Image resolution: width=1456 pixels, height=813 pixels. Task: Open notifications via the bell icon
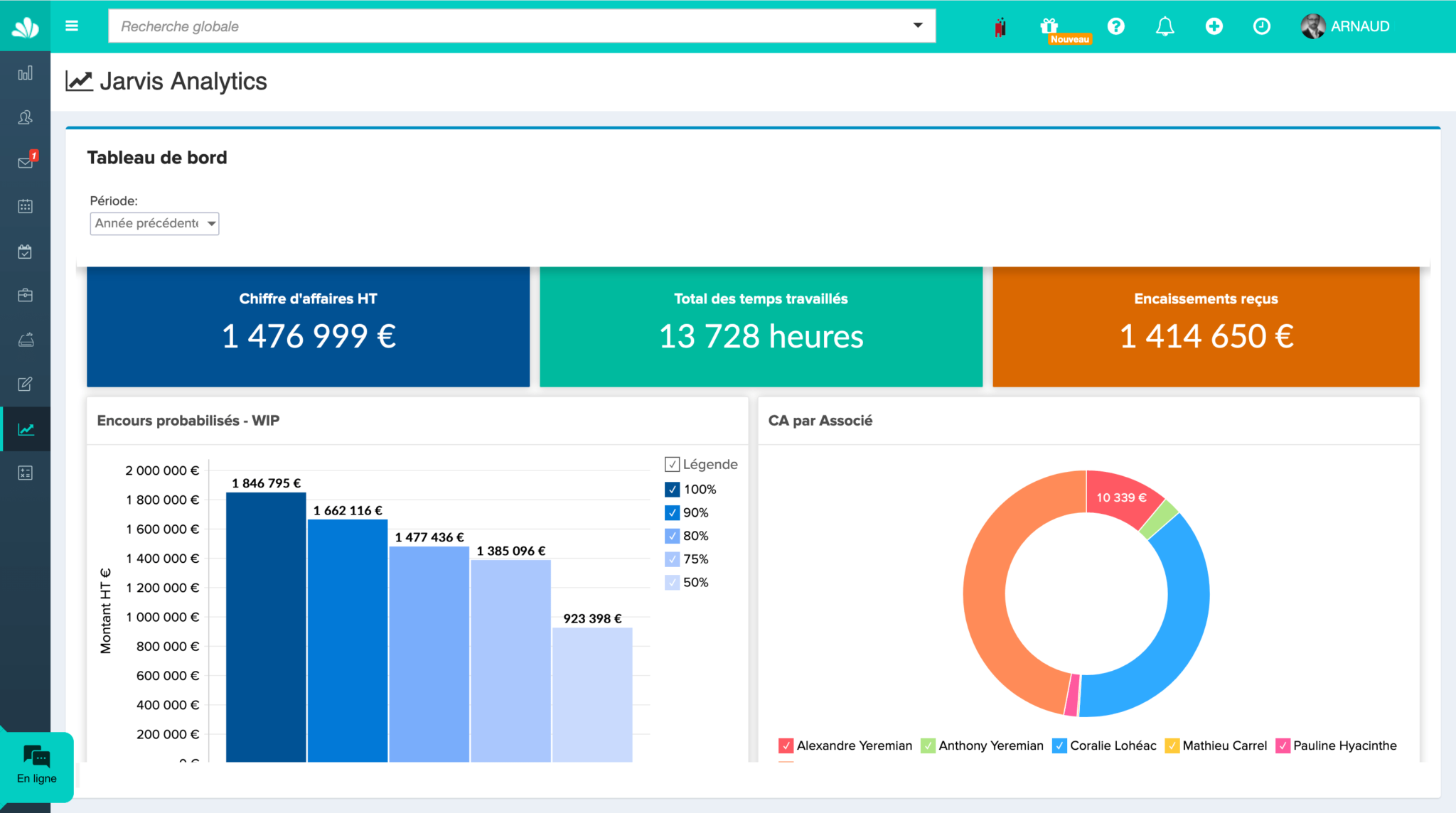point(1165,26)
